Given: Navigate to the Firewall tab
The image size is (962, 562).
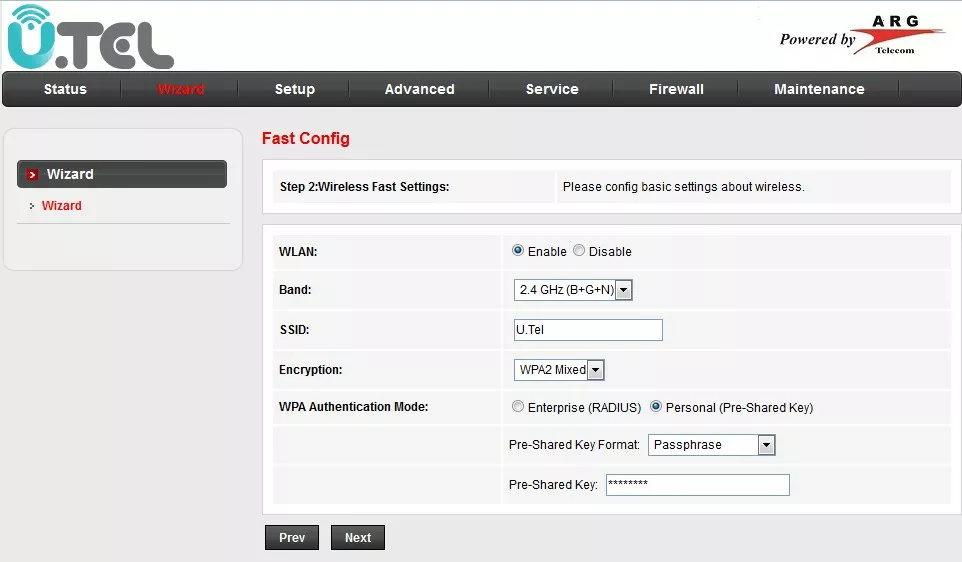Looking at the screenshot, I should [x=676, y=89].
